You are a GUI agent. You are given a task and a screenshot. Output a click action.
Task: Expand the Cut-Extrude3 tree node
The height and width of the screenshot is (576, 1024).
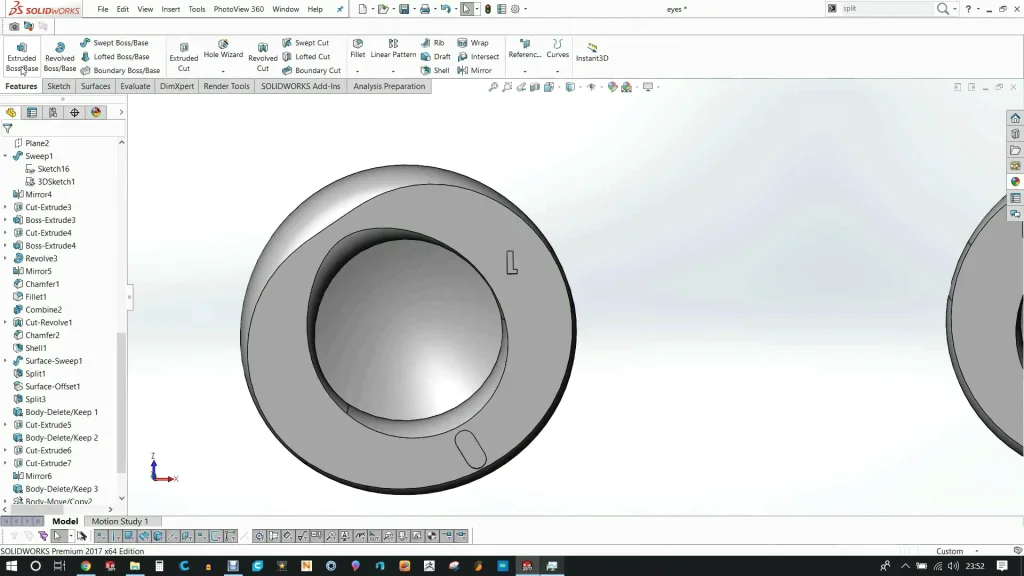point(5,207)
